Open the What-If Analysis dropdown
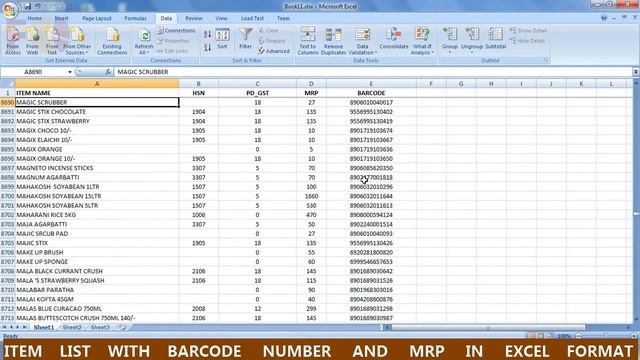The width and height of the screenshot is (640, 360). [x=422, y=41]
